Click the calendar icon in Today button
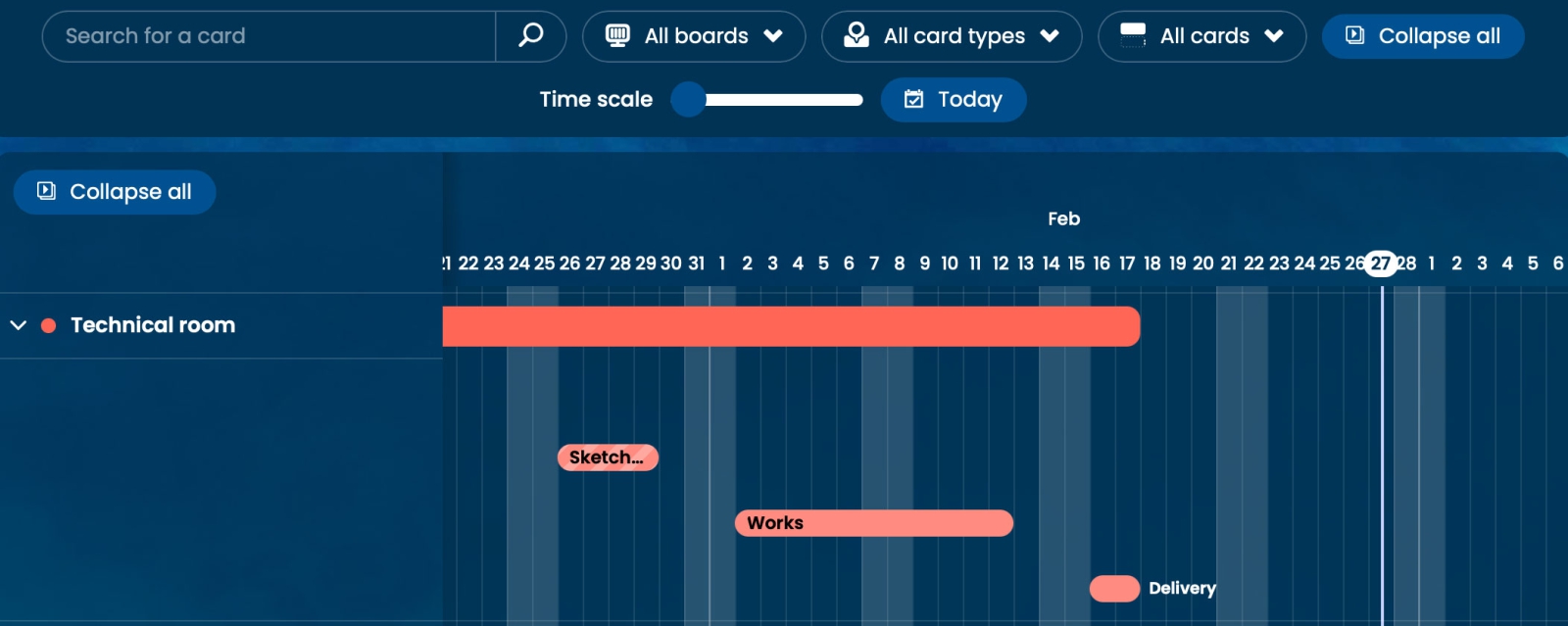Image resolution: width=1568 pixels, height=626 pixels. (913, 99)
